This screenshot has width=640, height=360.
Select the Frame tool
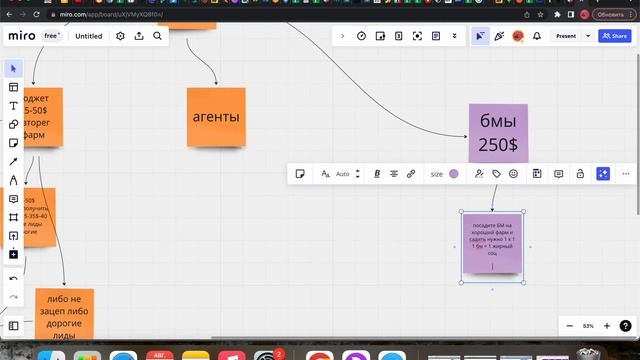pyautogui.click(x=13, y=217)
